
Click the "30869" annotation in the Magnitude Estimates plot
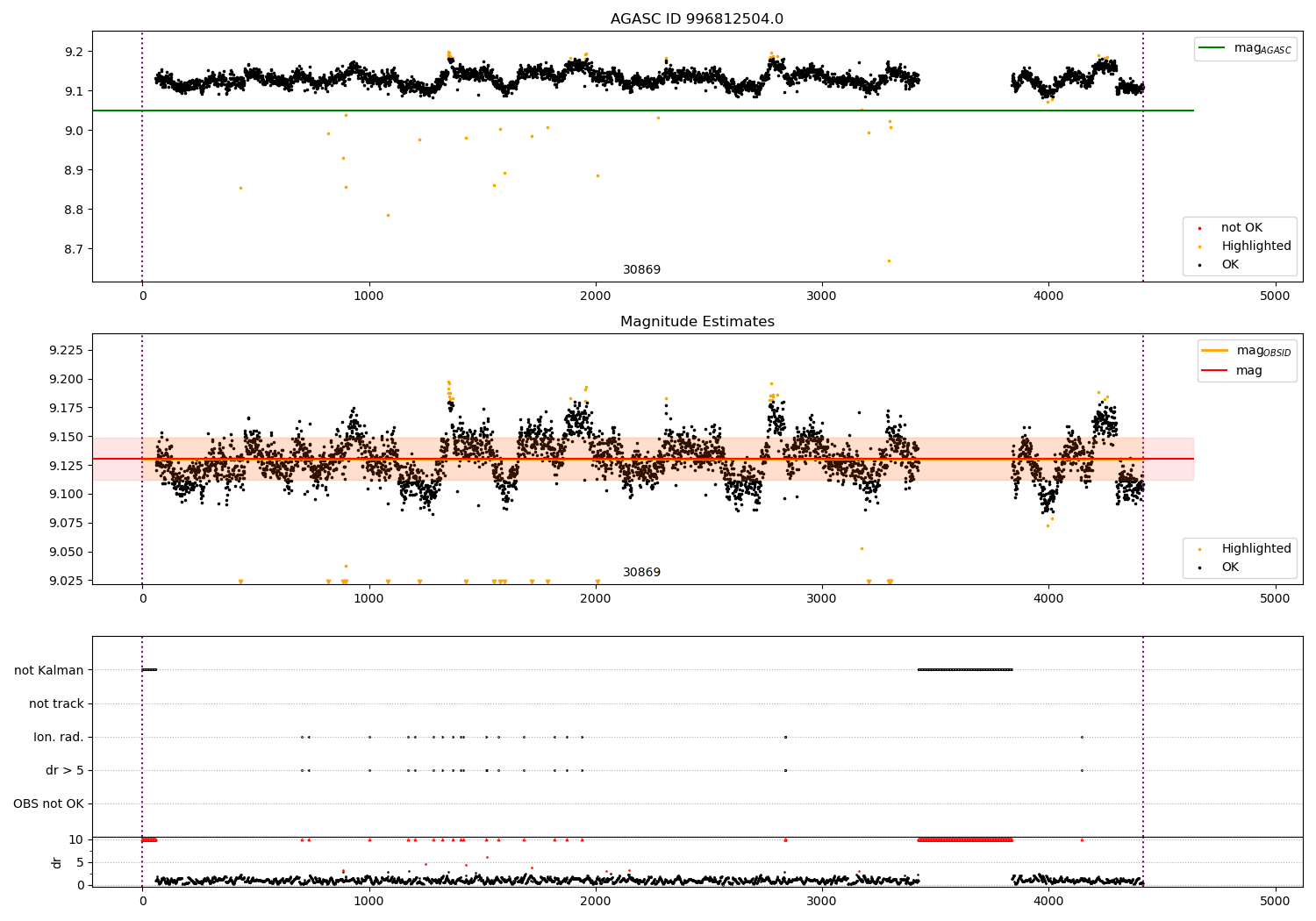coord(642,573)
